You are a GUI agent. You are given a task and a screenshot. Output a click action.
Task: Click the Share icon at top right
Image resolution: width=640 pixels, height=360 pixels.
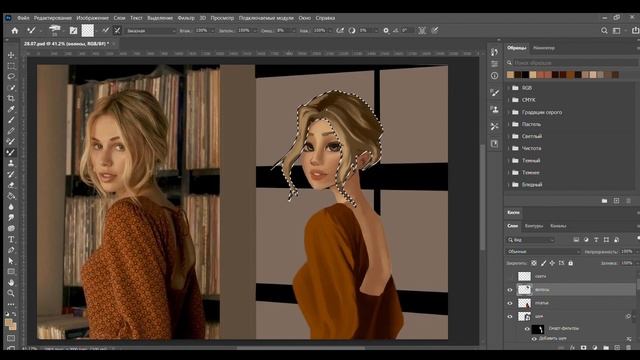tap(635, 31)
